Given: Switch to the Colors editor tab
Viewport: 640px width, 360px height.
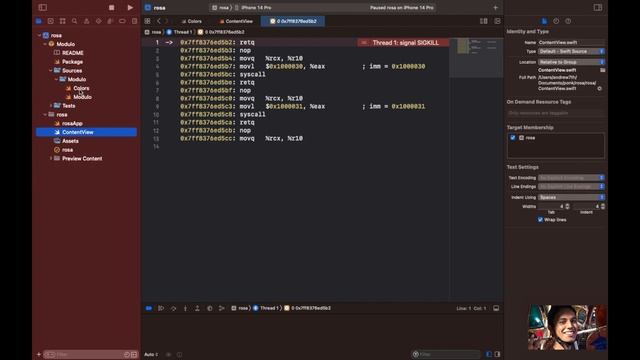Looking at the screenshot, I should coord(191,21).
